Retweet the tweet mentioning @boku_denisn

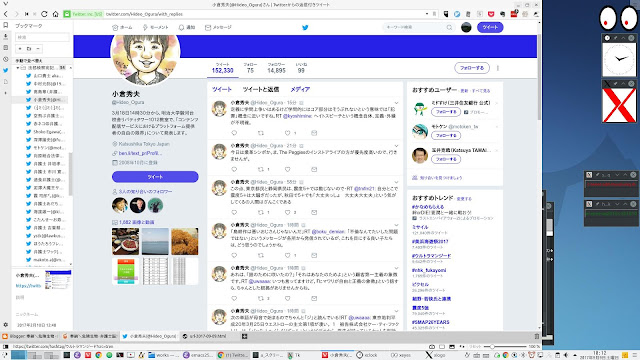click(x=261, y=256)
